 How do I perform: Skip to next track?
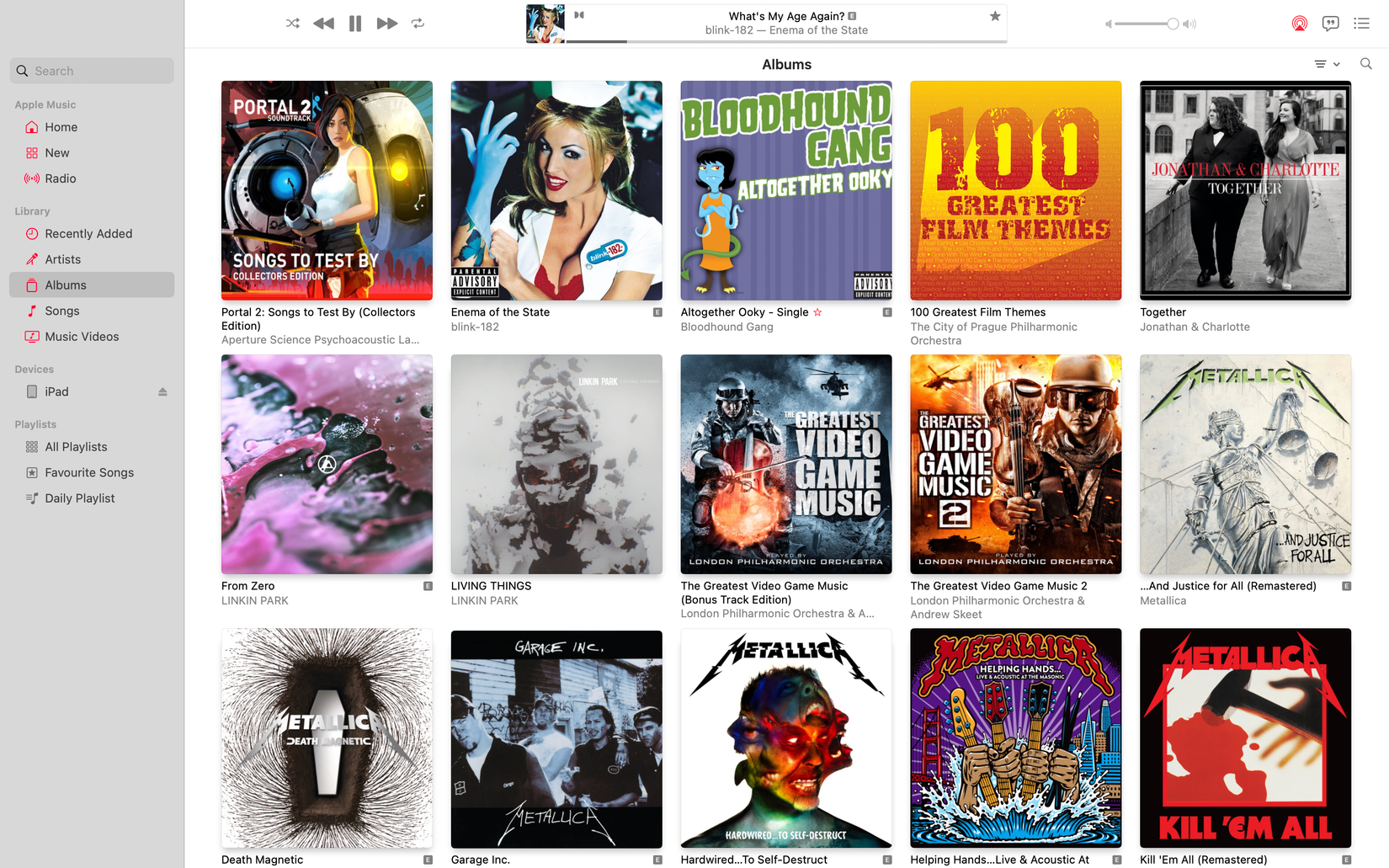(386, 24)
